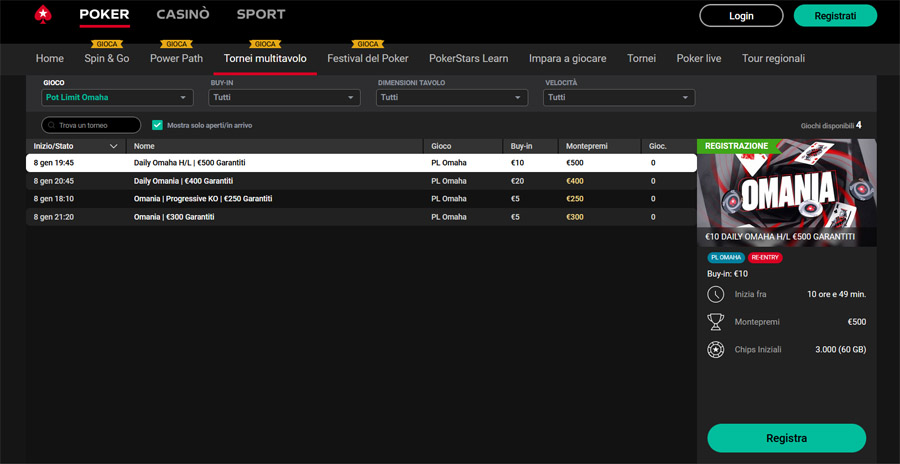Select Omania €300 Garantiti row
The image size is (900, 464).
point(361,217)
